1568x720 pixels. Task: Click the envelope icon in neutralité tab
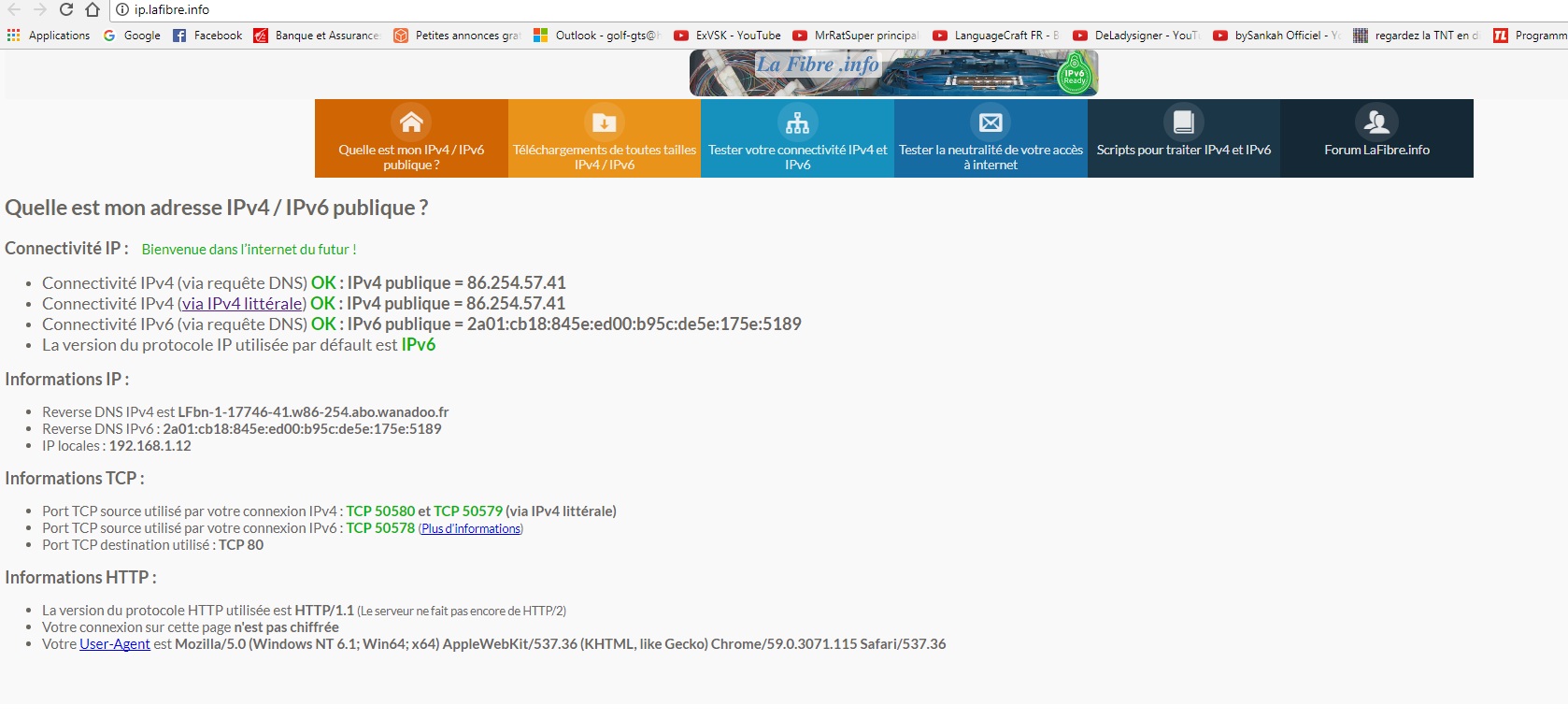tap(991, 122)
